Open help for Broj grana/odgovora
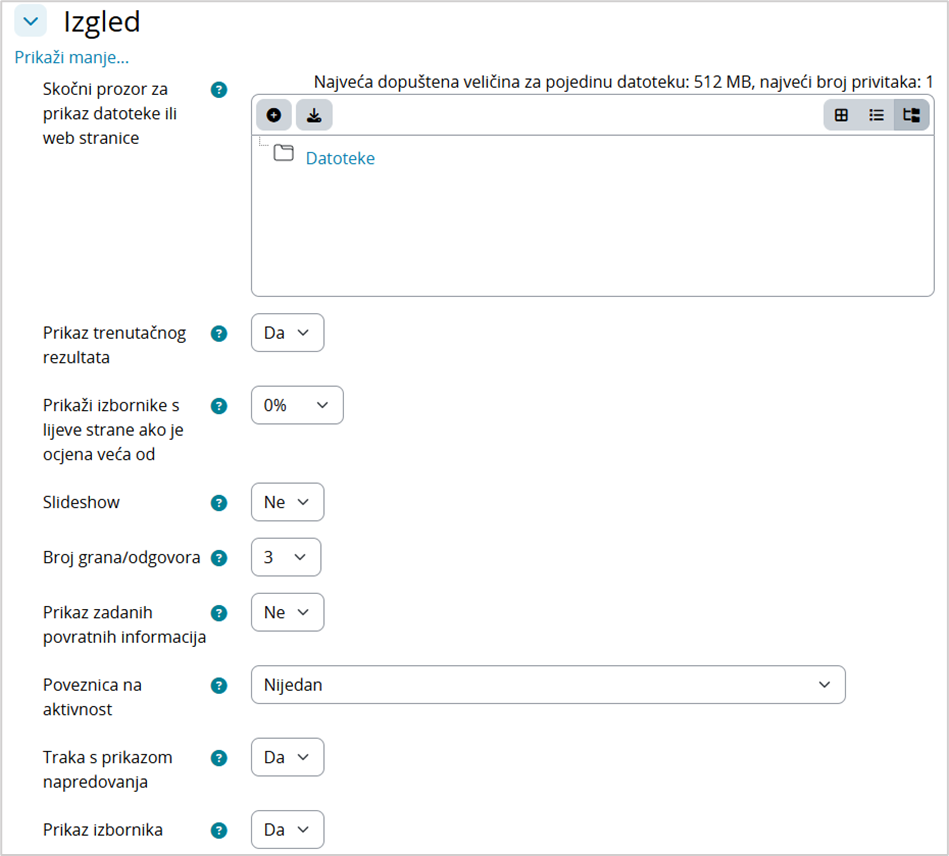Viewport: 949px width, 856px height. coord(219,558)
